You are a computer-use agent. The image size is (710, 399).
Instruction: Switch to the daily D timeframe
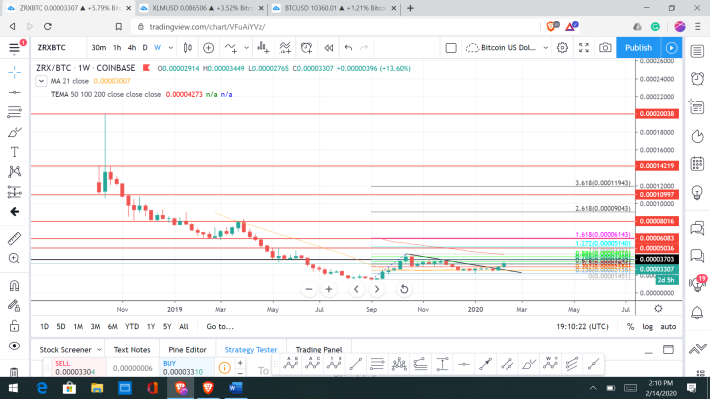[x=145, y=48]
